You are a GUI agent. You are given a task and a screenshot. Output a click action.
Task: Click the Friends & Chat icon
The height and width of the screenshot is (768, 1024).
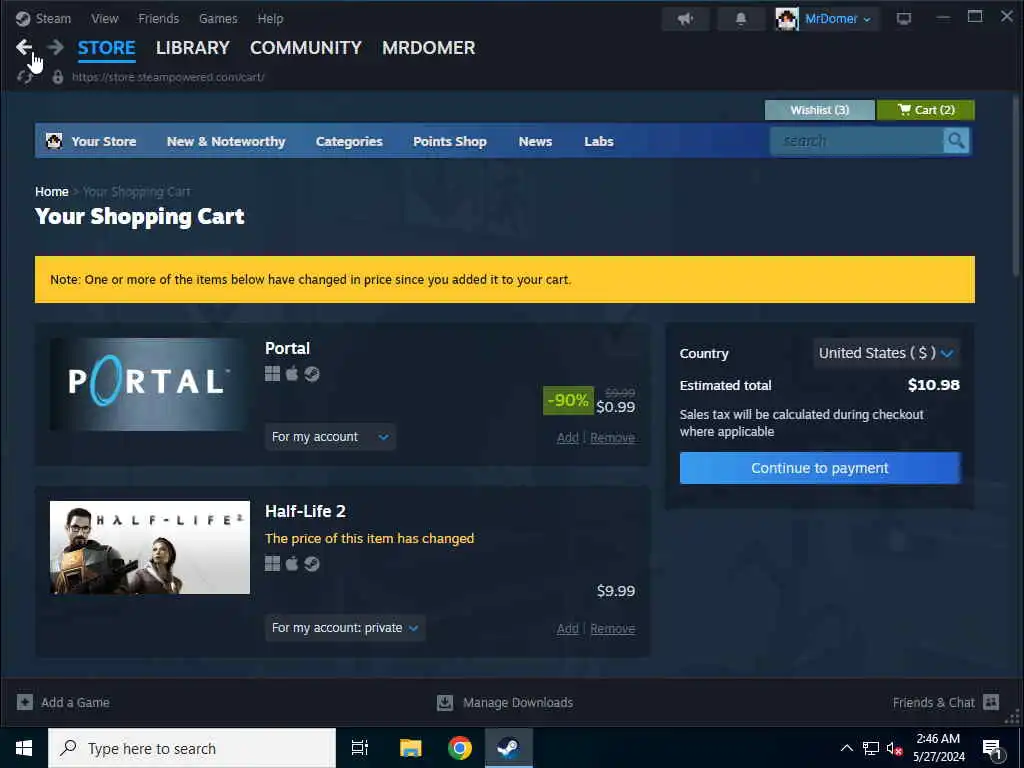[991, 702]
